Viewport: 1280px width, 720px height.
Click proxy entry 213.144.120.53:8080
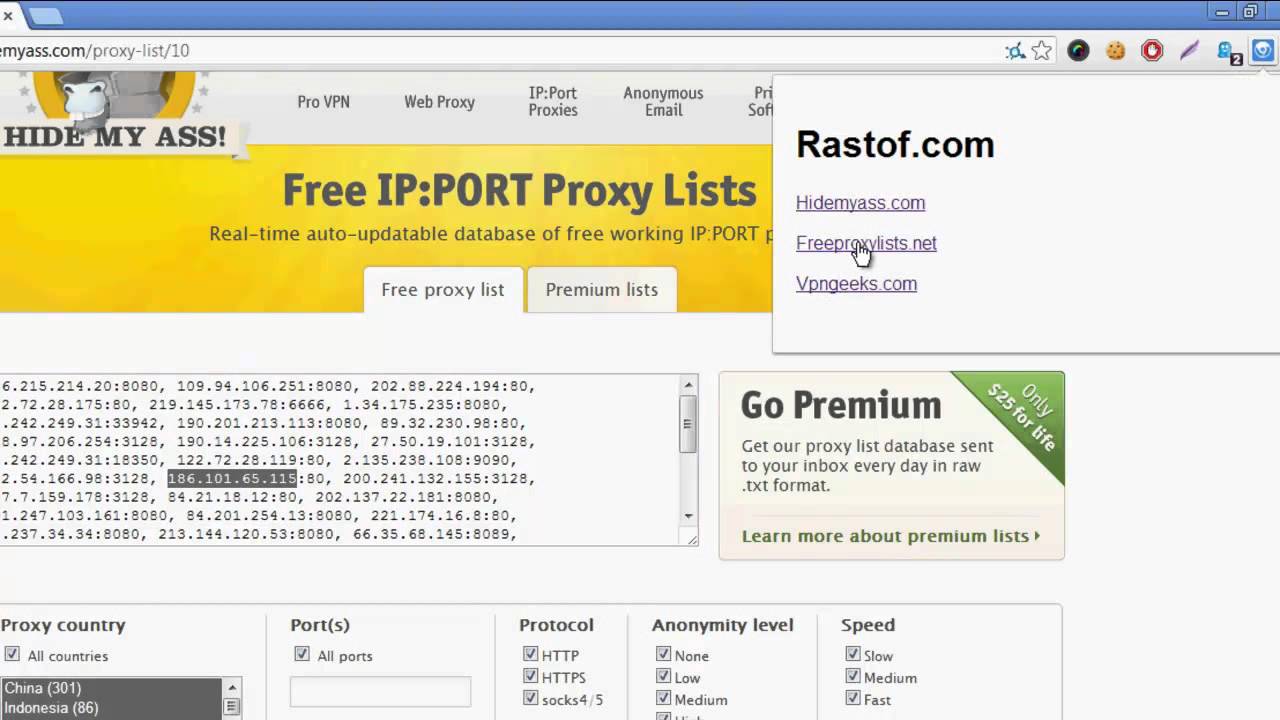click(x=246, y=534)
